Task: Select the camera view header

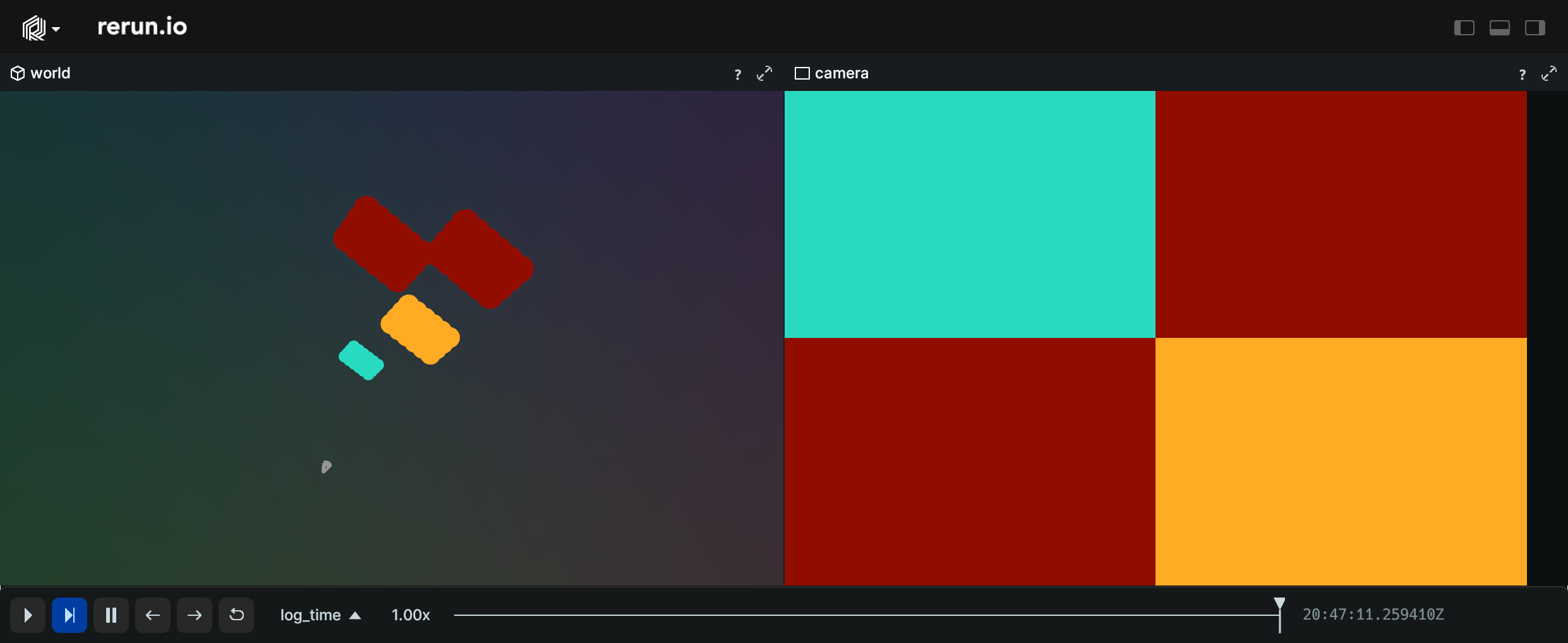Action: (842, 73)
